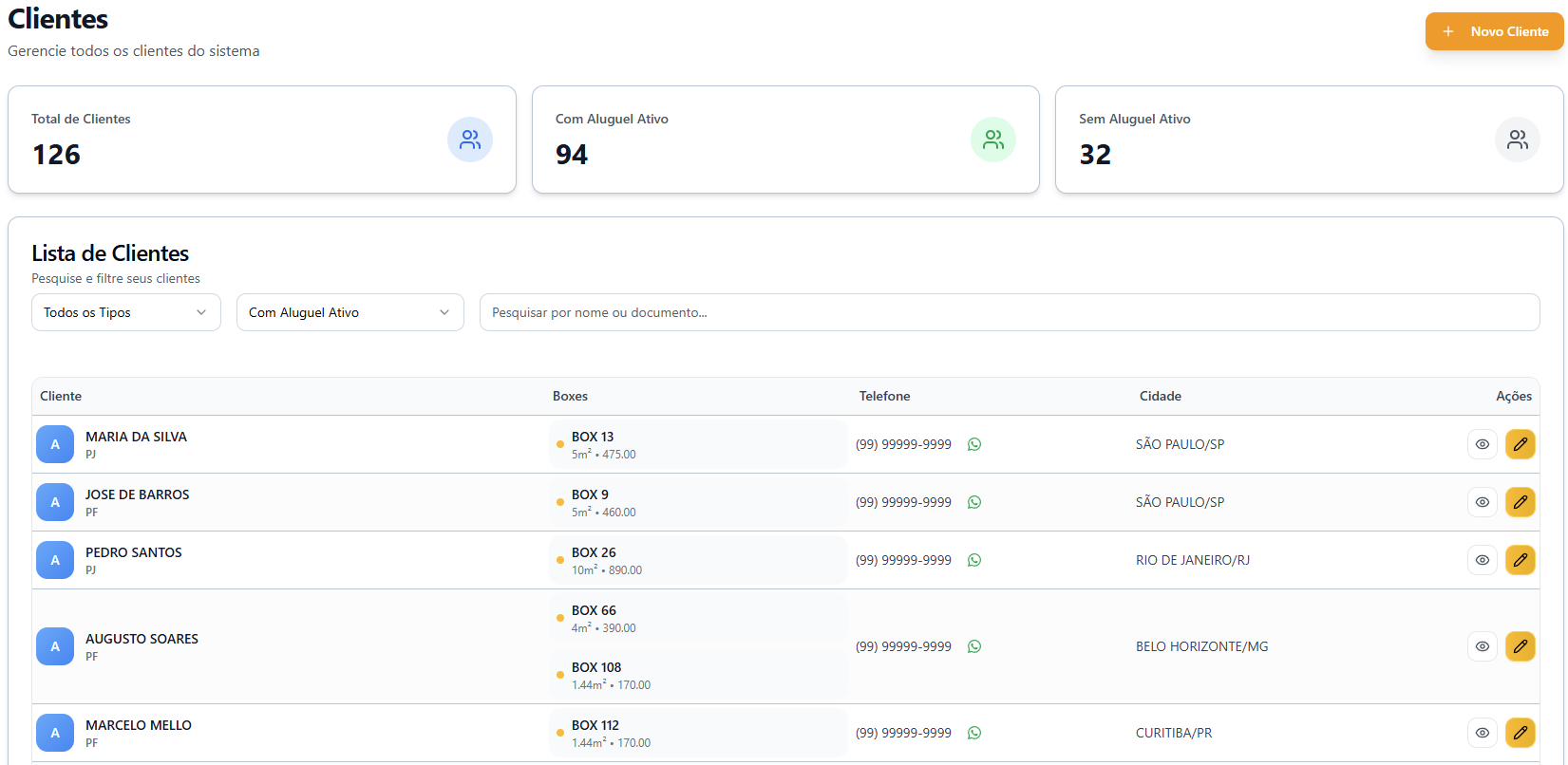Edit Augusto Soares client record
This screenshot has height=765, width=1568.
tap(1520, 646)
